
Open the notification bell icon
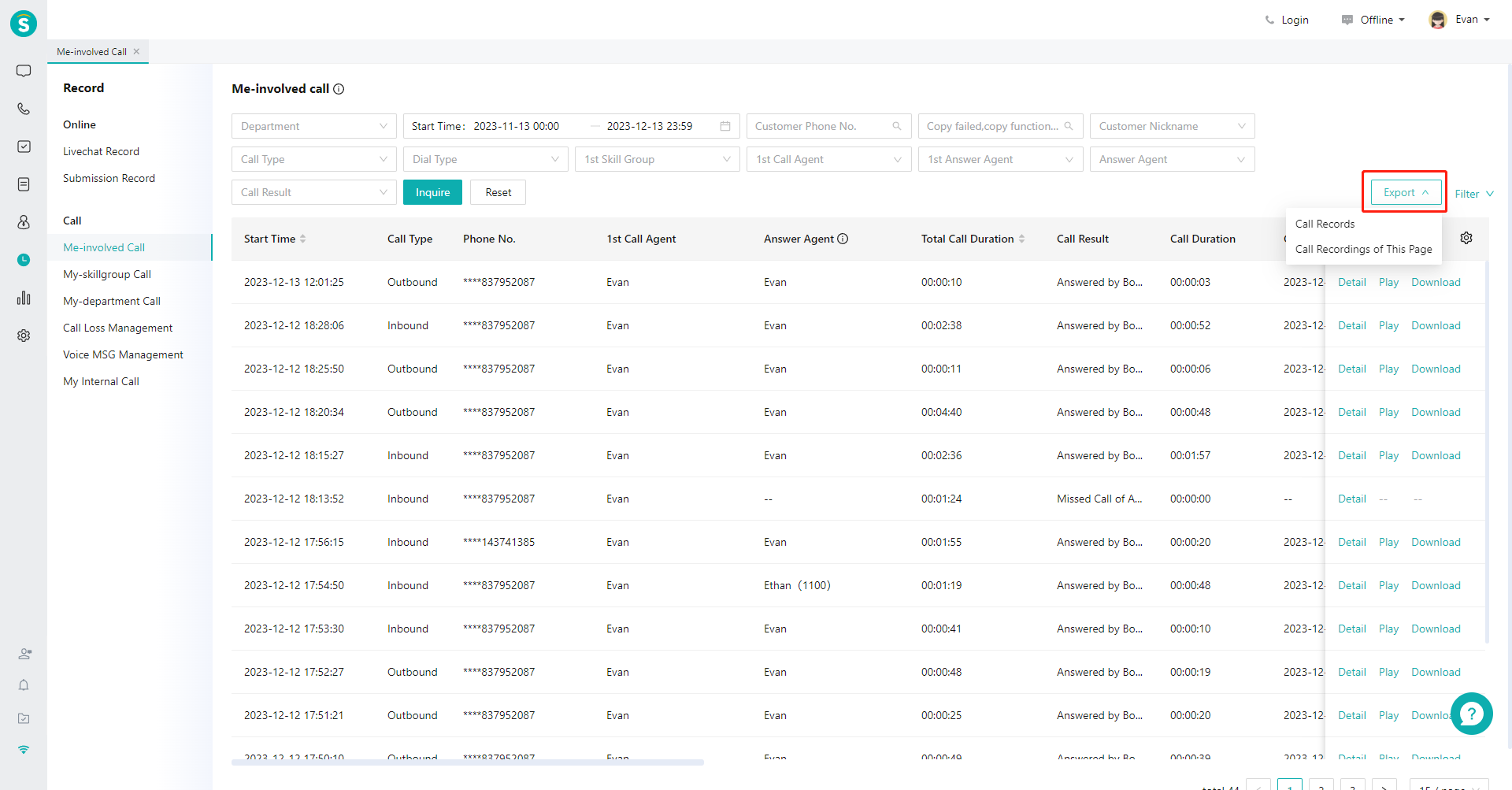coord(24,685)
